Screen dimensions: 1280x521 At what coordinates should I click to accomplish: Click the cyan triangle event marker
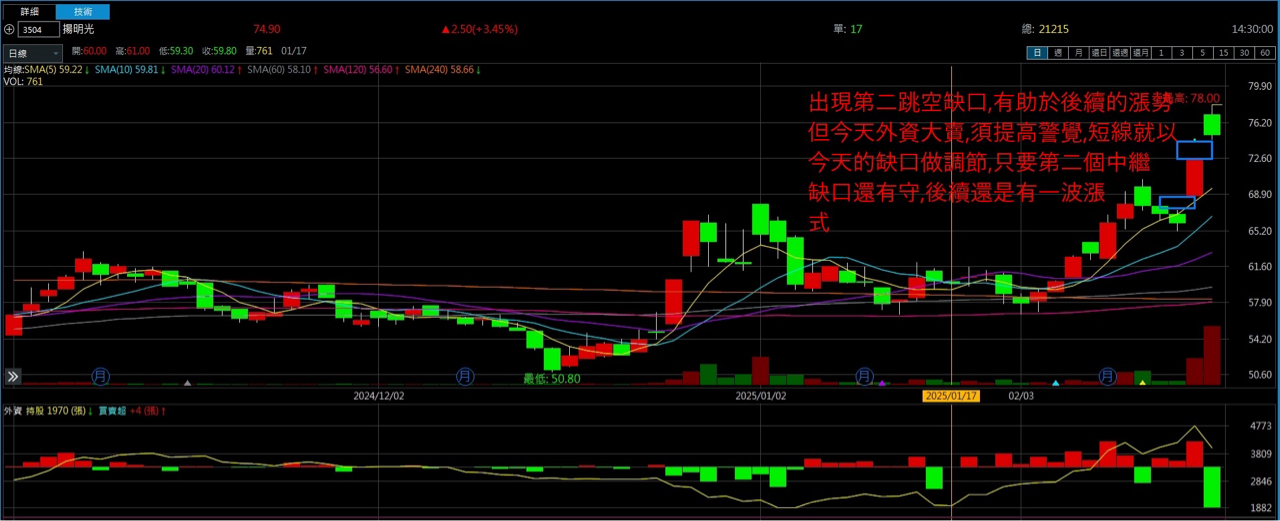pyautogui.click(x=1057, y=382)
